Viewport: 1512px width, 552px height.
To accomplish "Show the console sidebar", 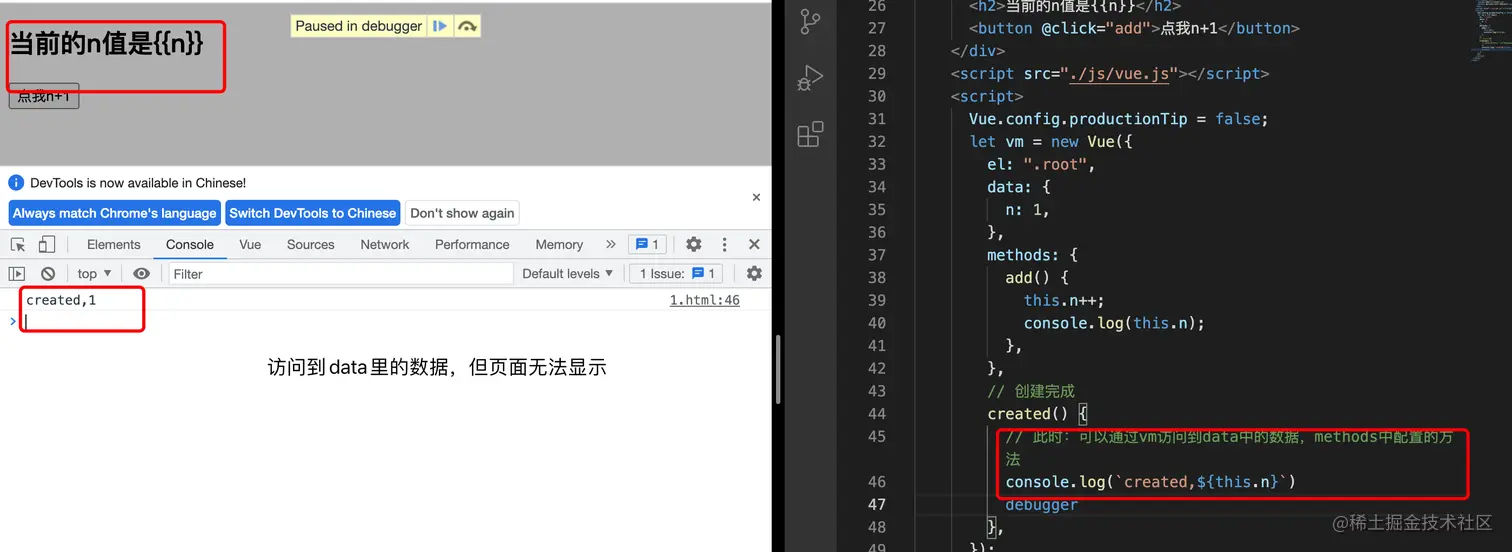I will point(17,273).
